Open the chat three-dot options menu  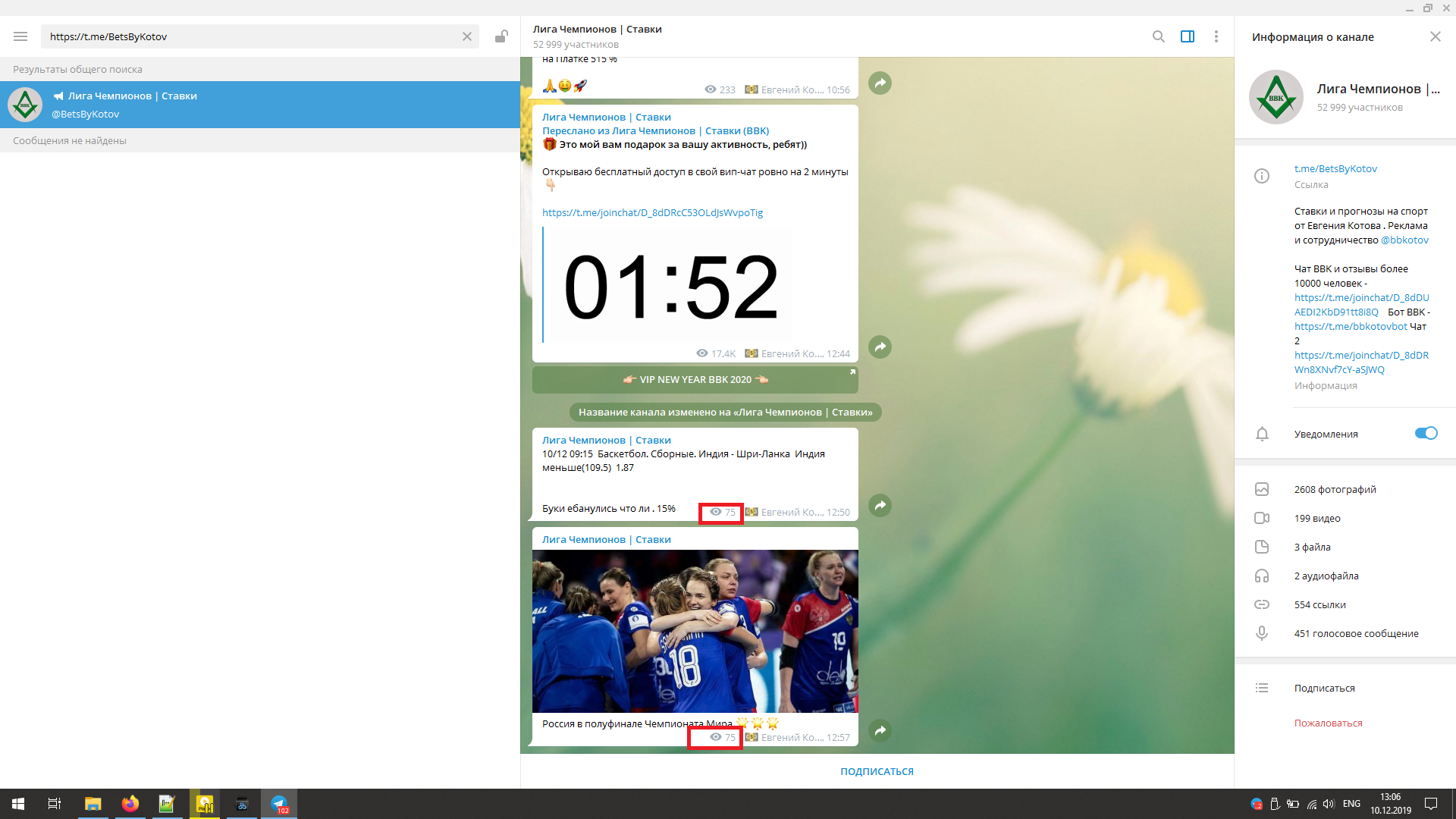tap(1216, 36)
